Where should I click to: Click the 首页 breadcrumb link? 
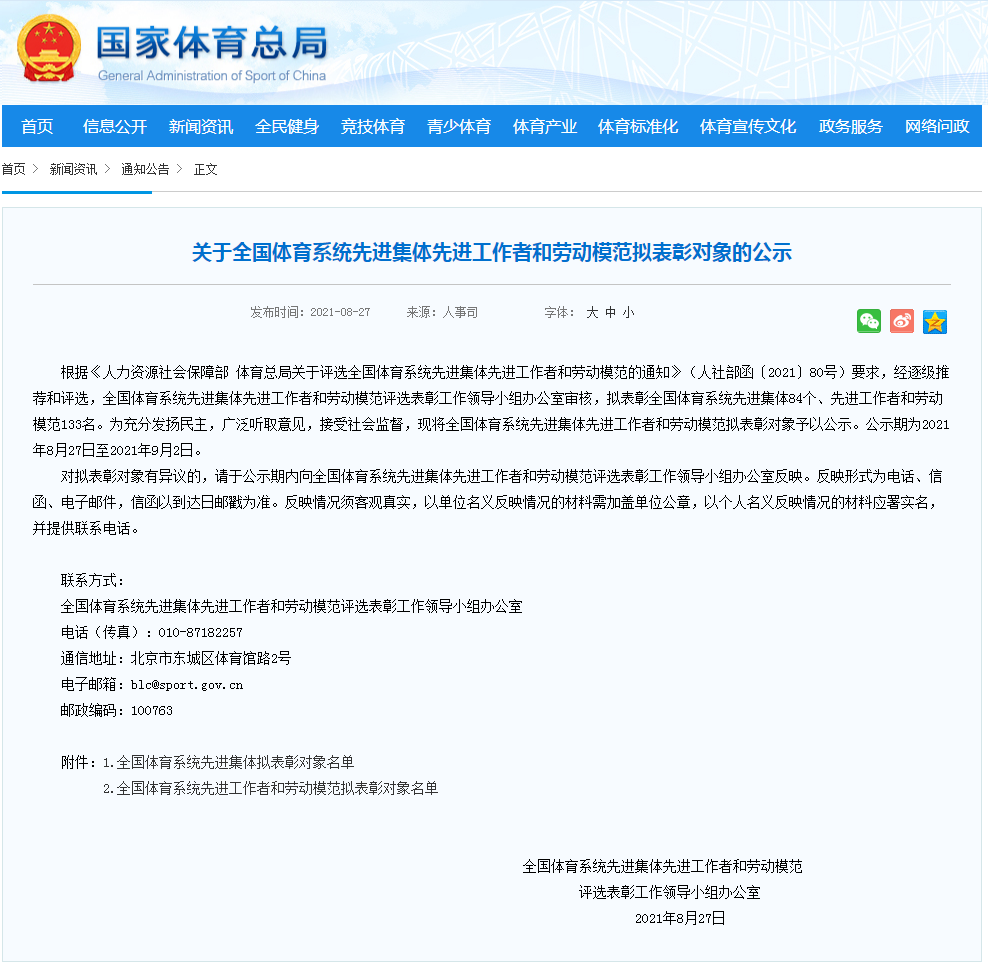pos(13,169)
